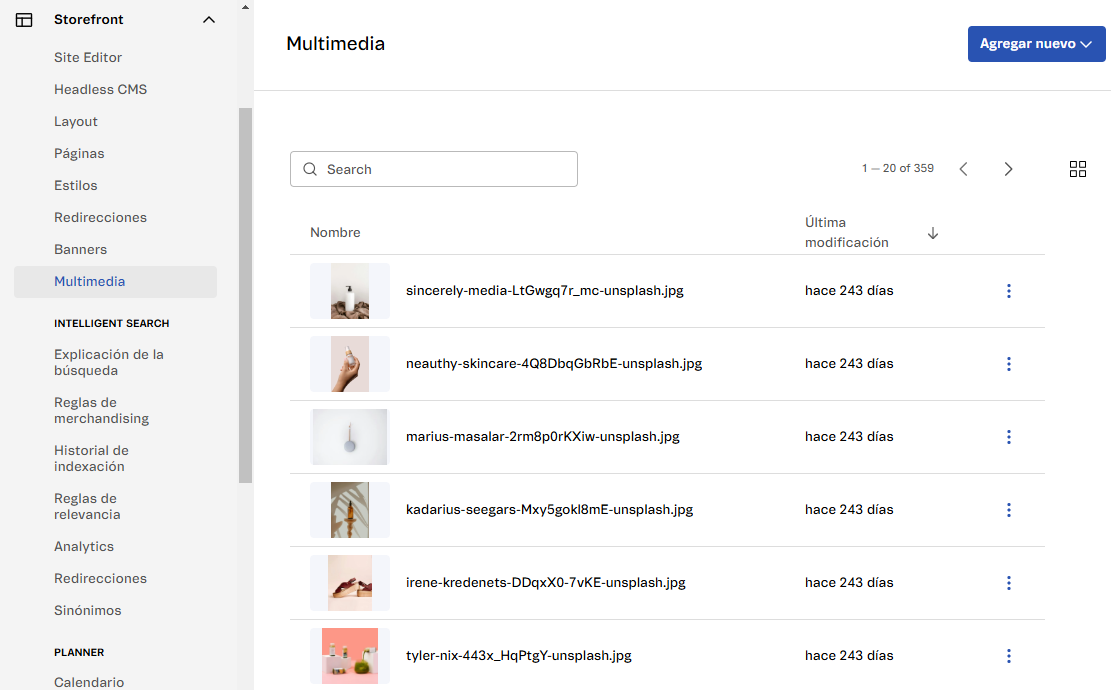1111x690 pixels.
Task: Open options menu for tyler-nix image
Action: pos(1008,656)
